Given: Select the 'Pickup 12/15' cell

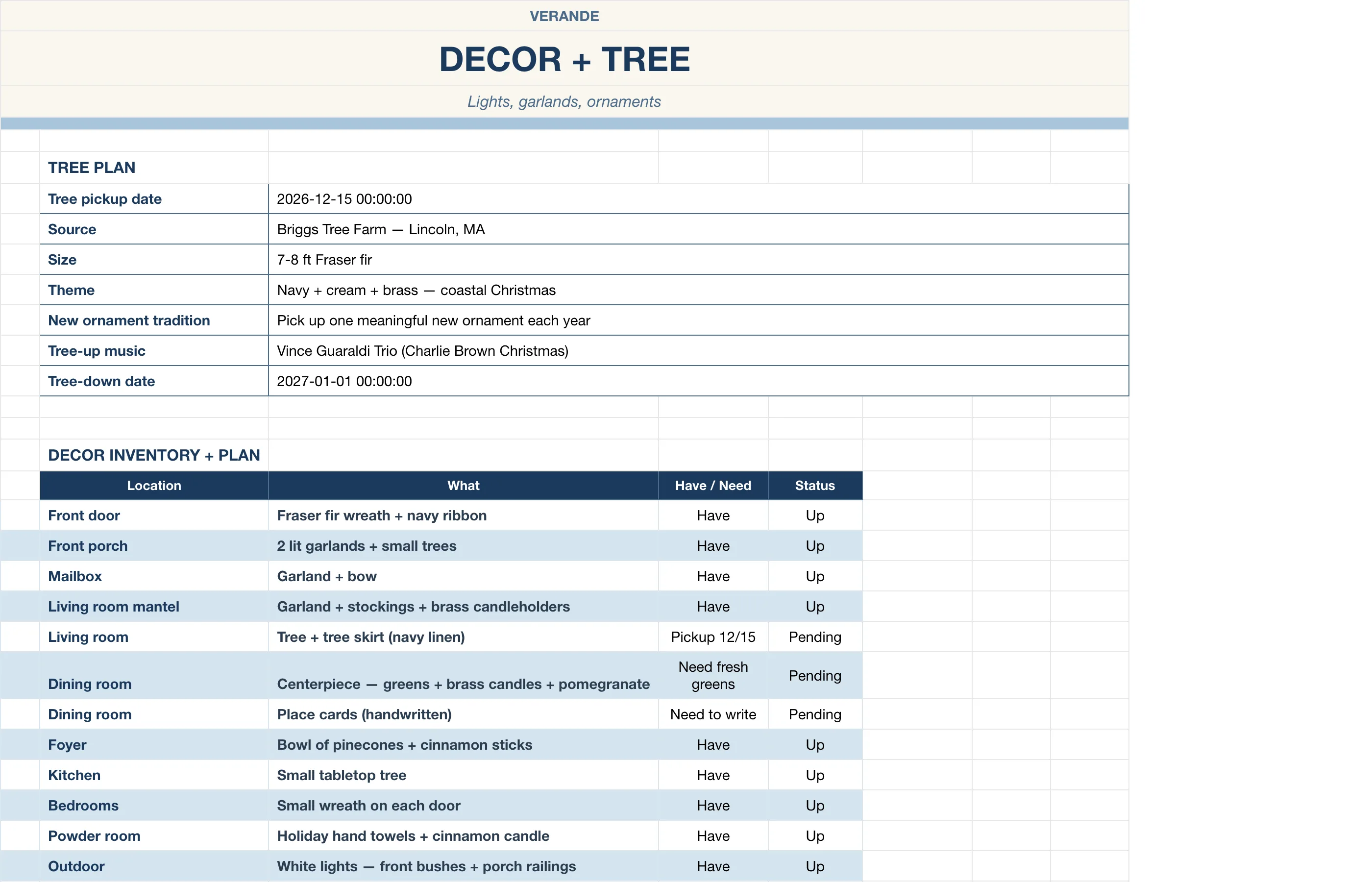Looking at the screenshot, I should [x=713, y=637].
